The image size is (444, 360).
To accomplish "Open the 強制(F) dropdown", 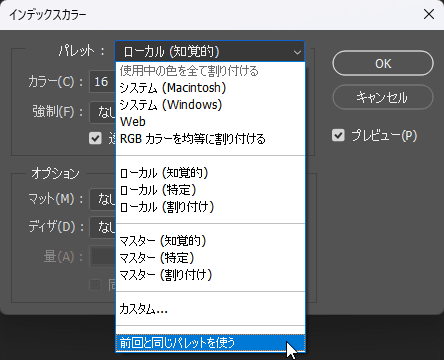I will tap(102, 112).
